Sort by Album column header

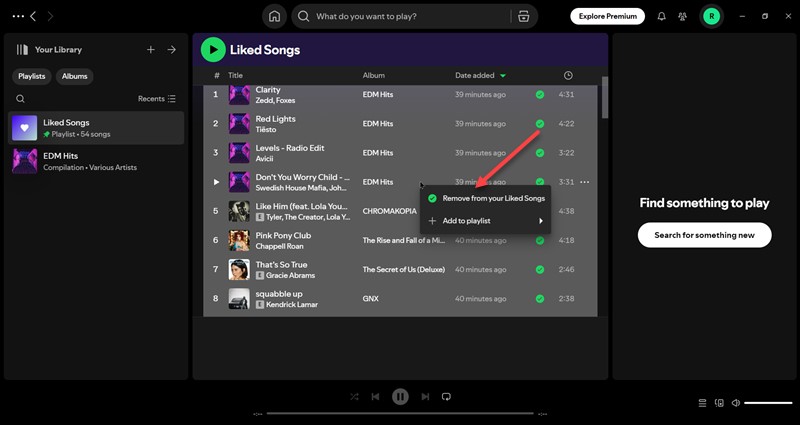373,76
